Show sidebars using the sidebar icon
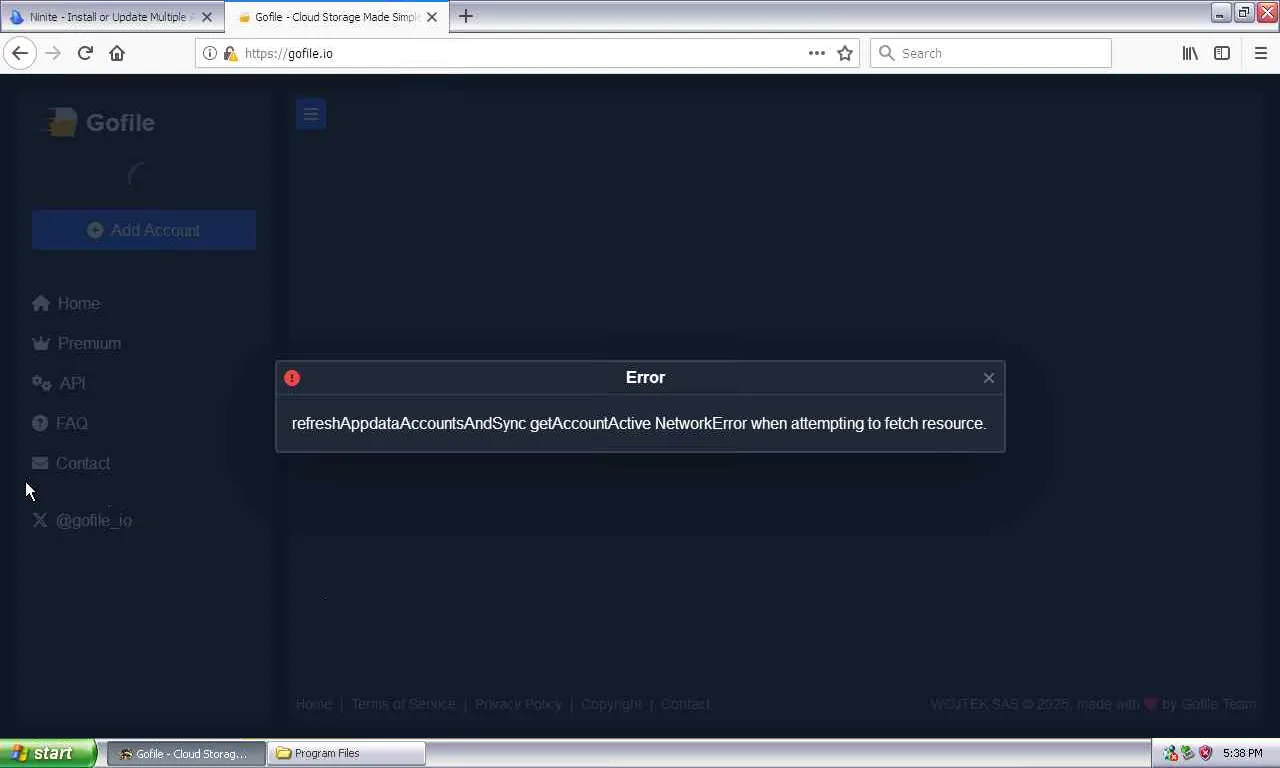This screenshot has width=1280, height=768. [1222, 53]
